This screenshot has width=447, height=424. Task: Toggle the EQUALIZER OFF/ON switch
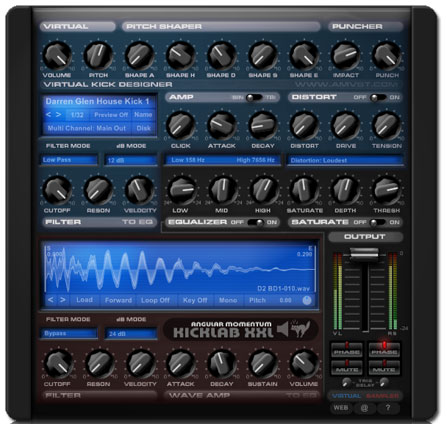pyautogui.click(x=256, y=222)
